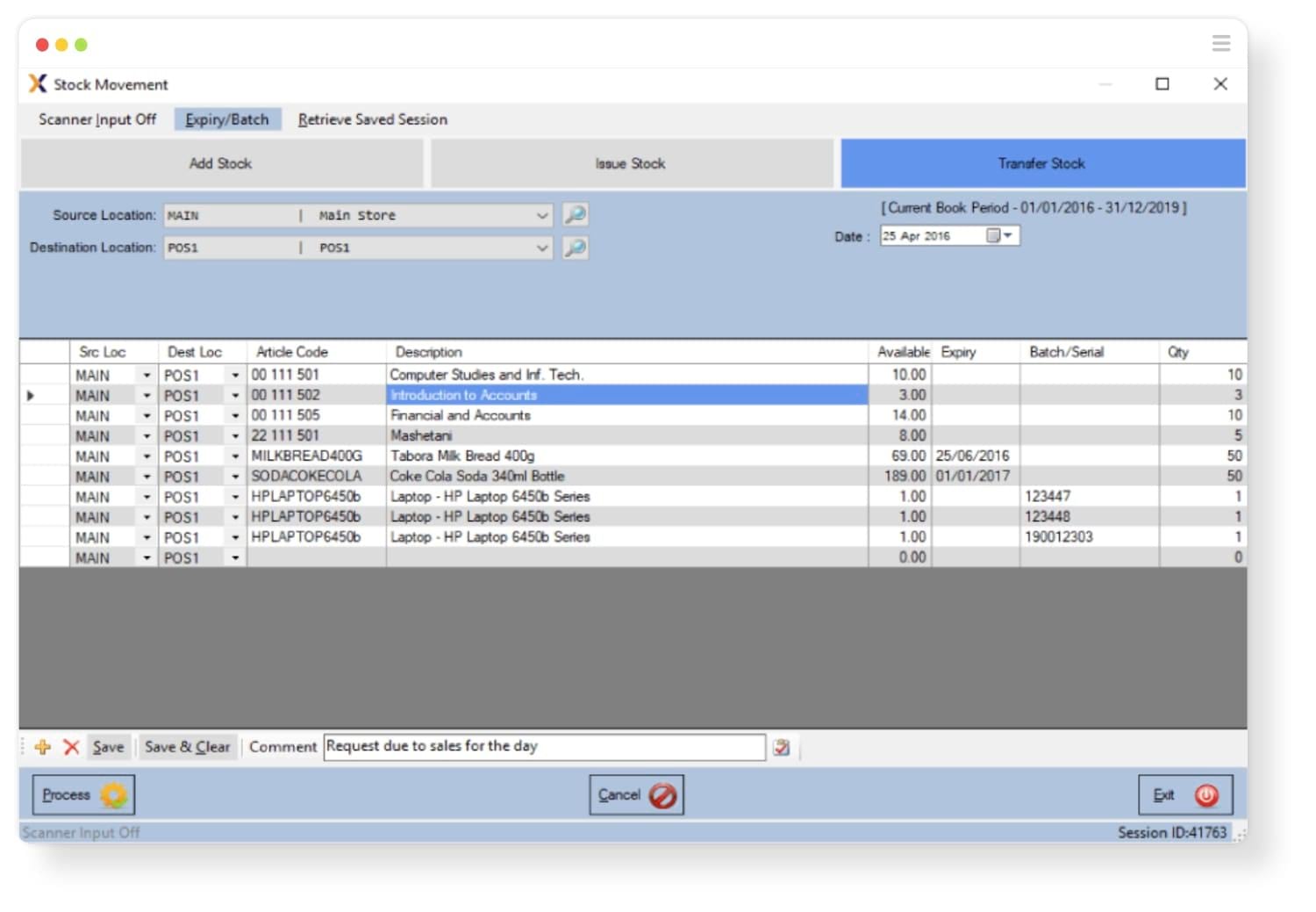
Task: Click the Comment text field
Action: click(x=544, y=747)
